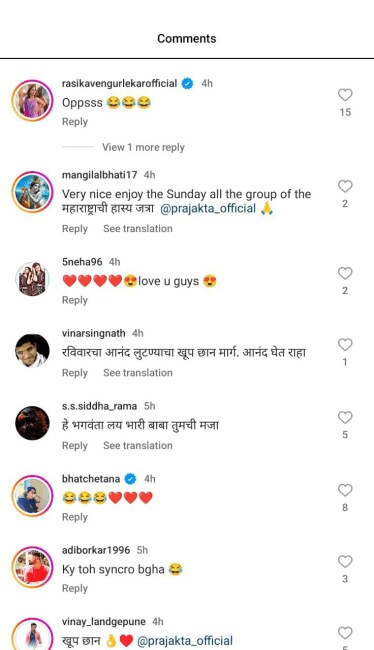374x650 pixels.
Task: See translation of mangilalbhati17's comment
Action: coord(138,228)
